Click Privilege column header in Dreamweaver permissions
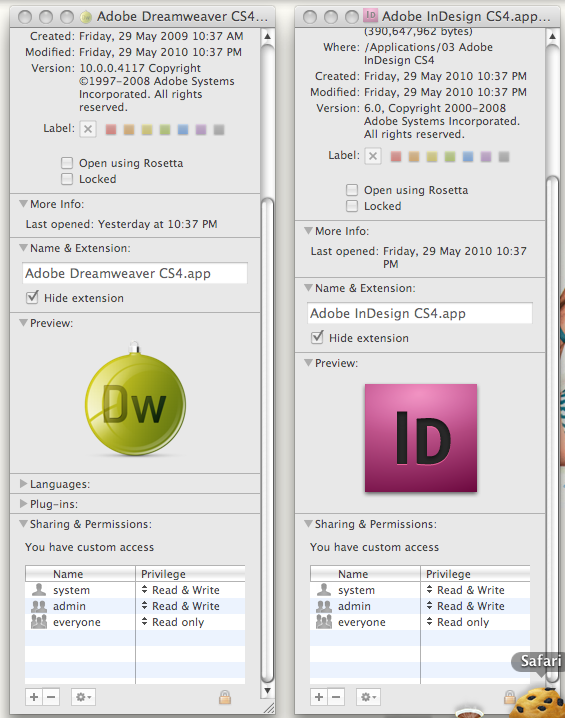 click(x=190, y=574)
